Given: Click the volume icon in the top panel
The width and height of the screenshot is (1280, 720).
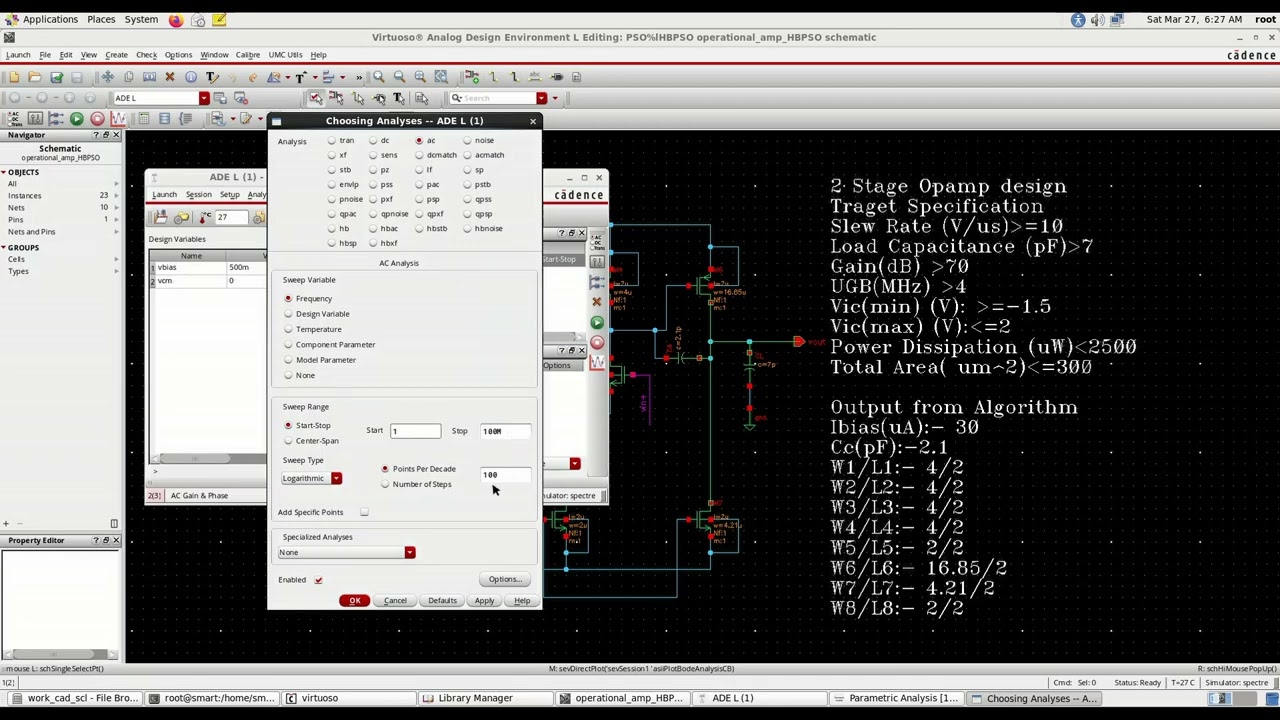Looking at the screenshot, I should tap(1097, 19).
